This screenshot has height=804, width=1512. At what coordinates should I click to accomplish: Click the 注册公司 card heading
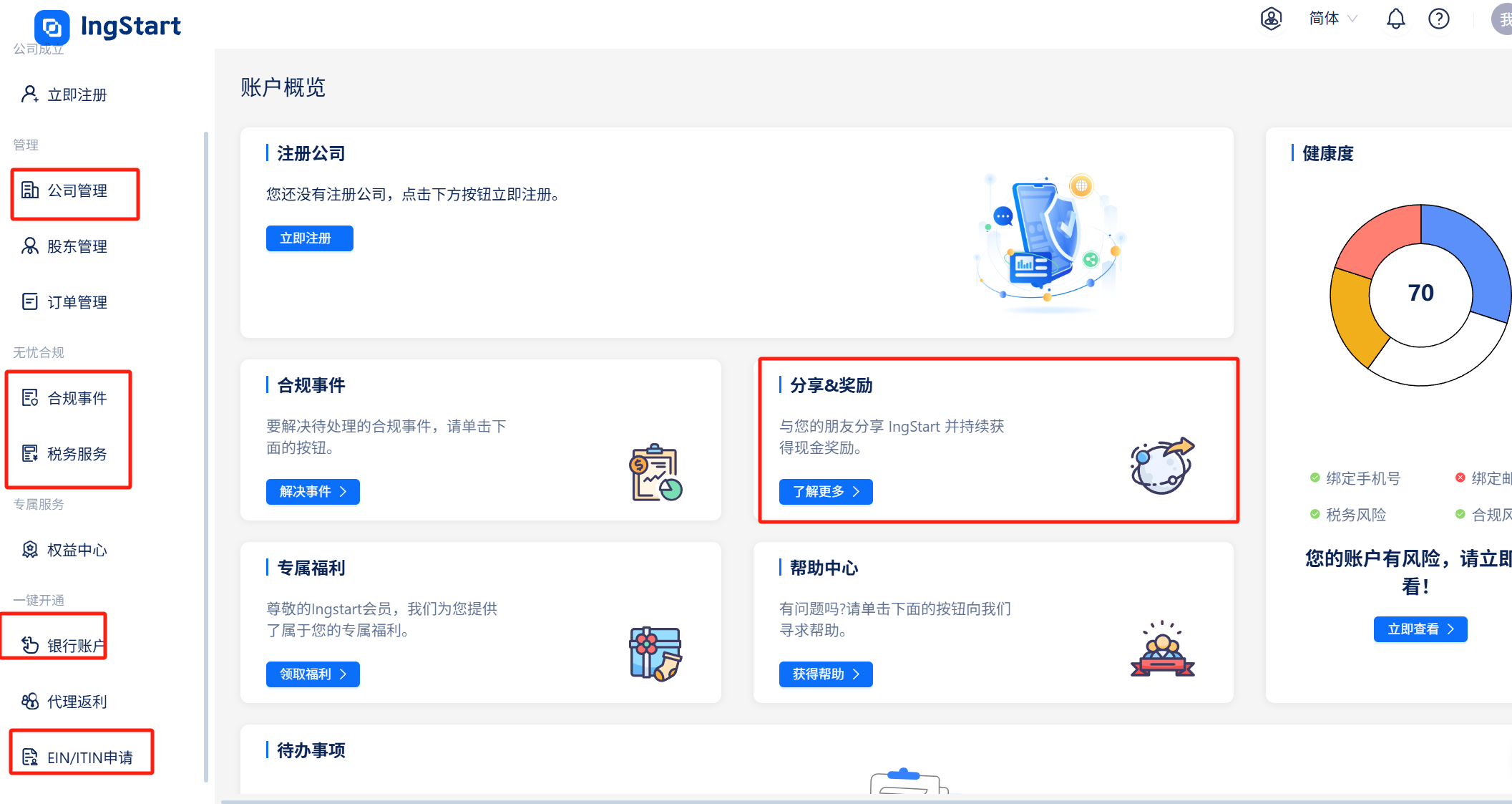[311, 153]
